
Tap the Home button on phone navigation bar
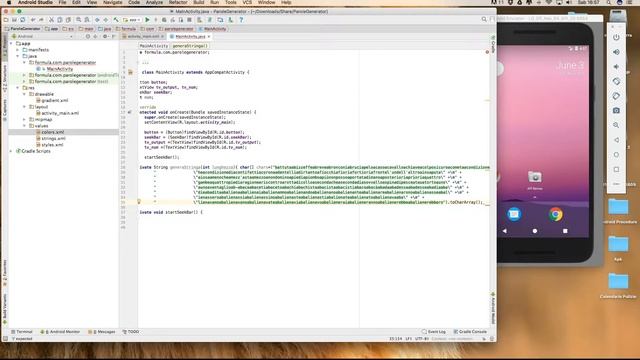point(535,231)
